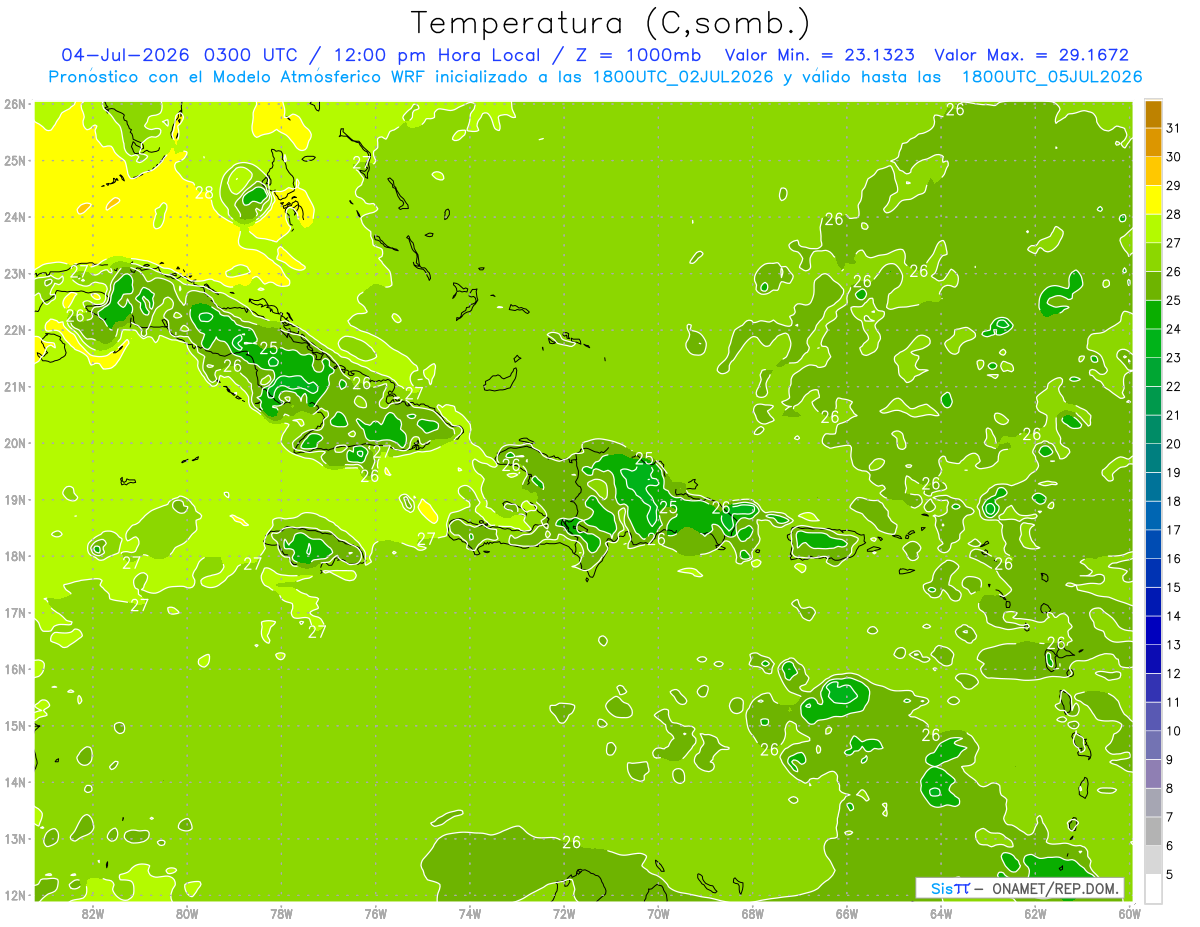Click the longitude axis label "68W"
The image size is (1200, 927).
point(753,912)
